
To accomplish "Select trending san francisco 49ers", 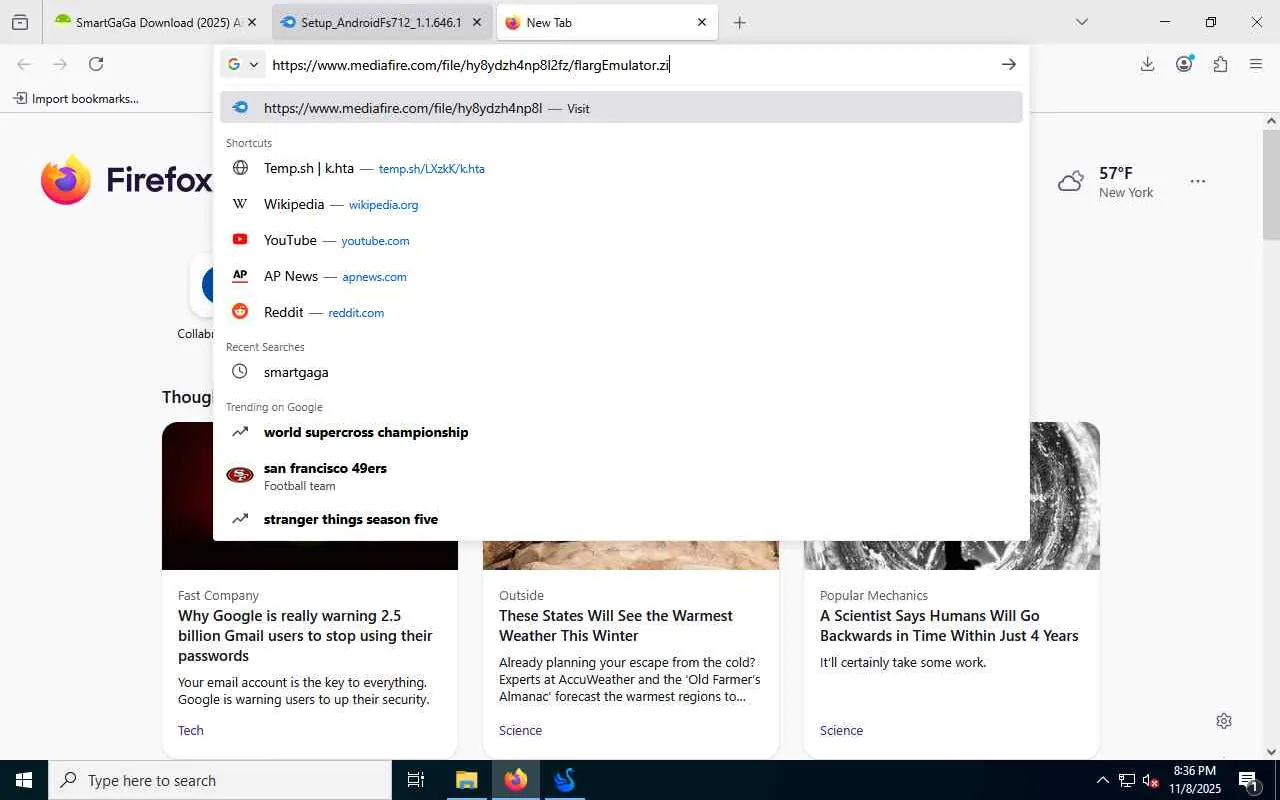I will coord(621,476).
